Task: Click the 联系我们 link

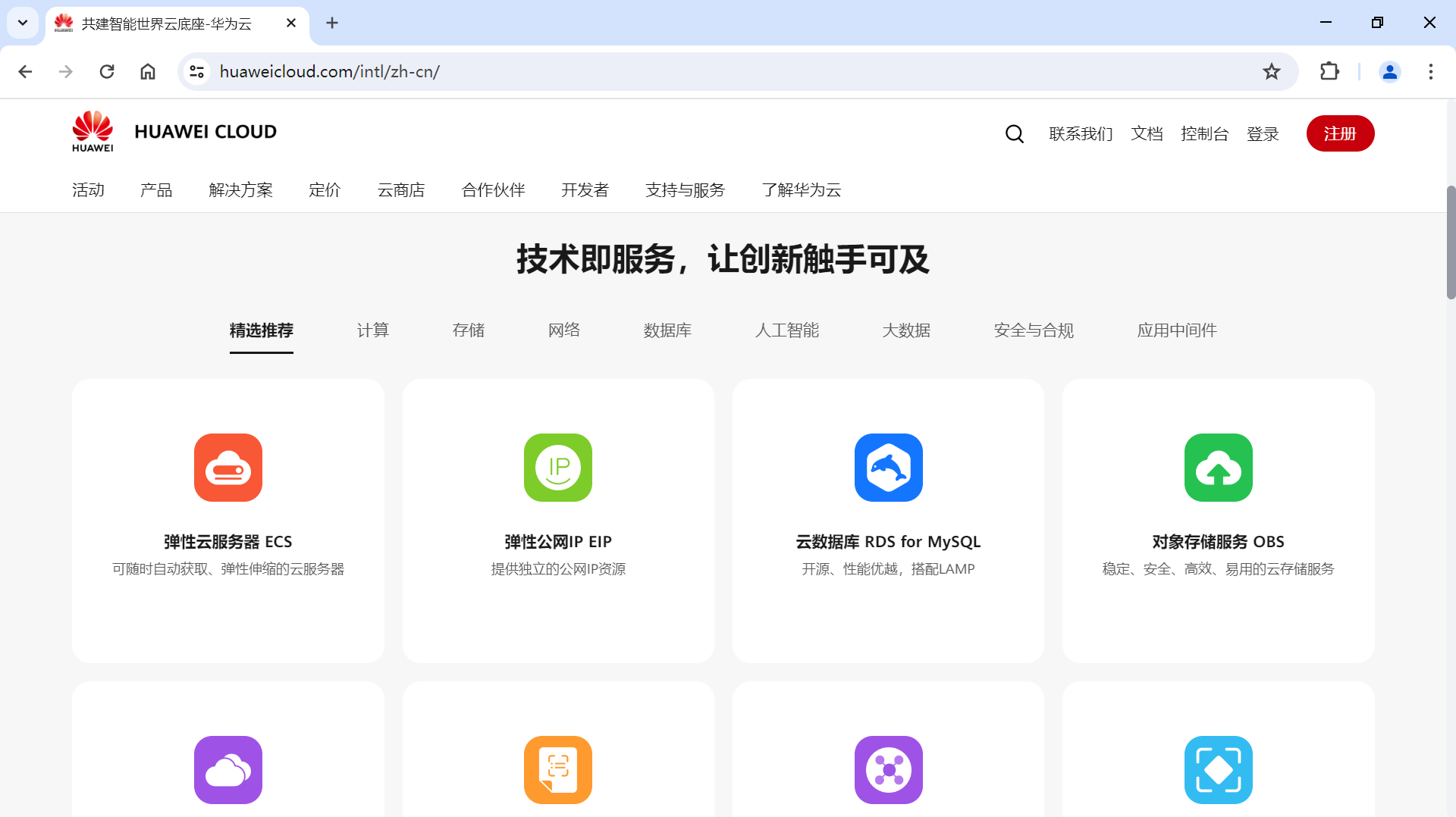Action: coord(1081,134)
